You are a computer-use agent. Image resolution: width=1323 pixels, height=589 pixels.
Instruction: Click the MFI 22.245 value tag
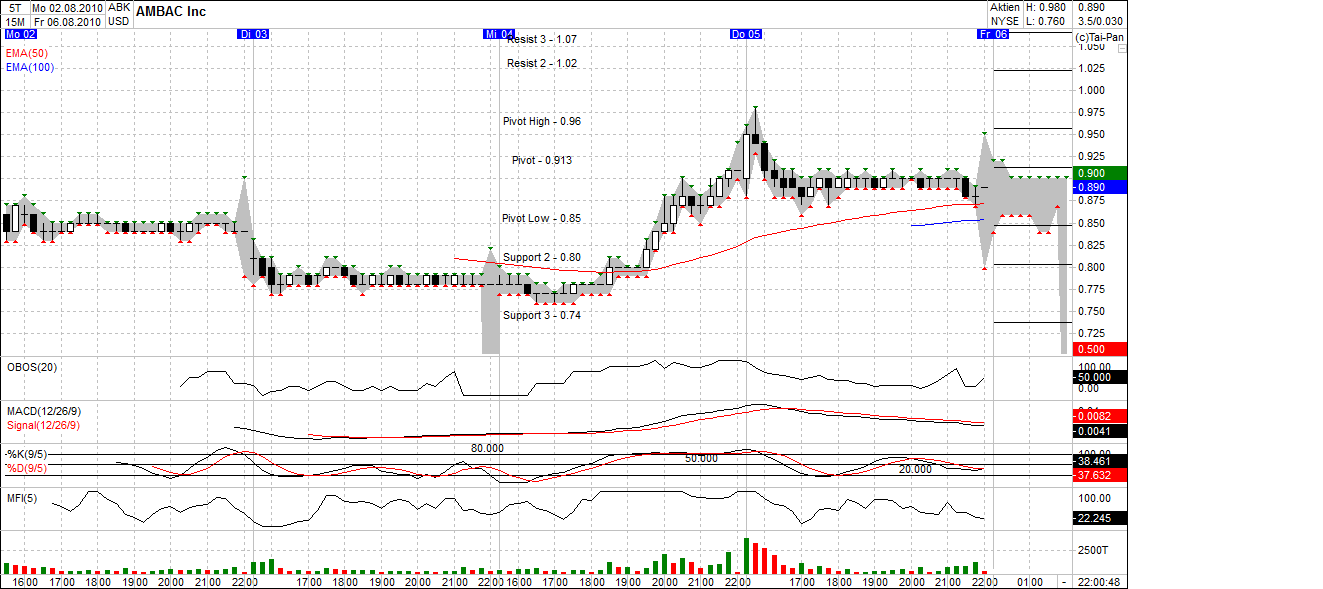point(1099,518)
